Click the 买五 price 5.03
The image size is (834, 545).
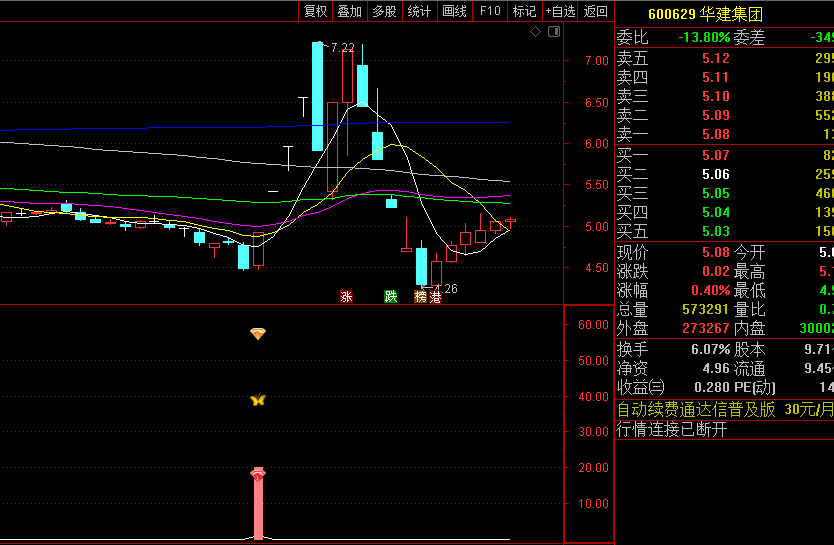715,231
